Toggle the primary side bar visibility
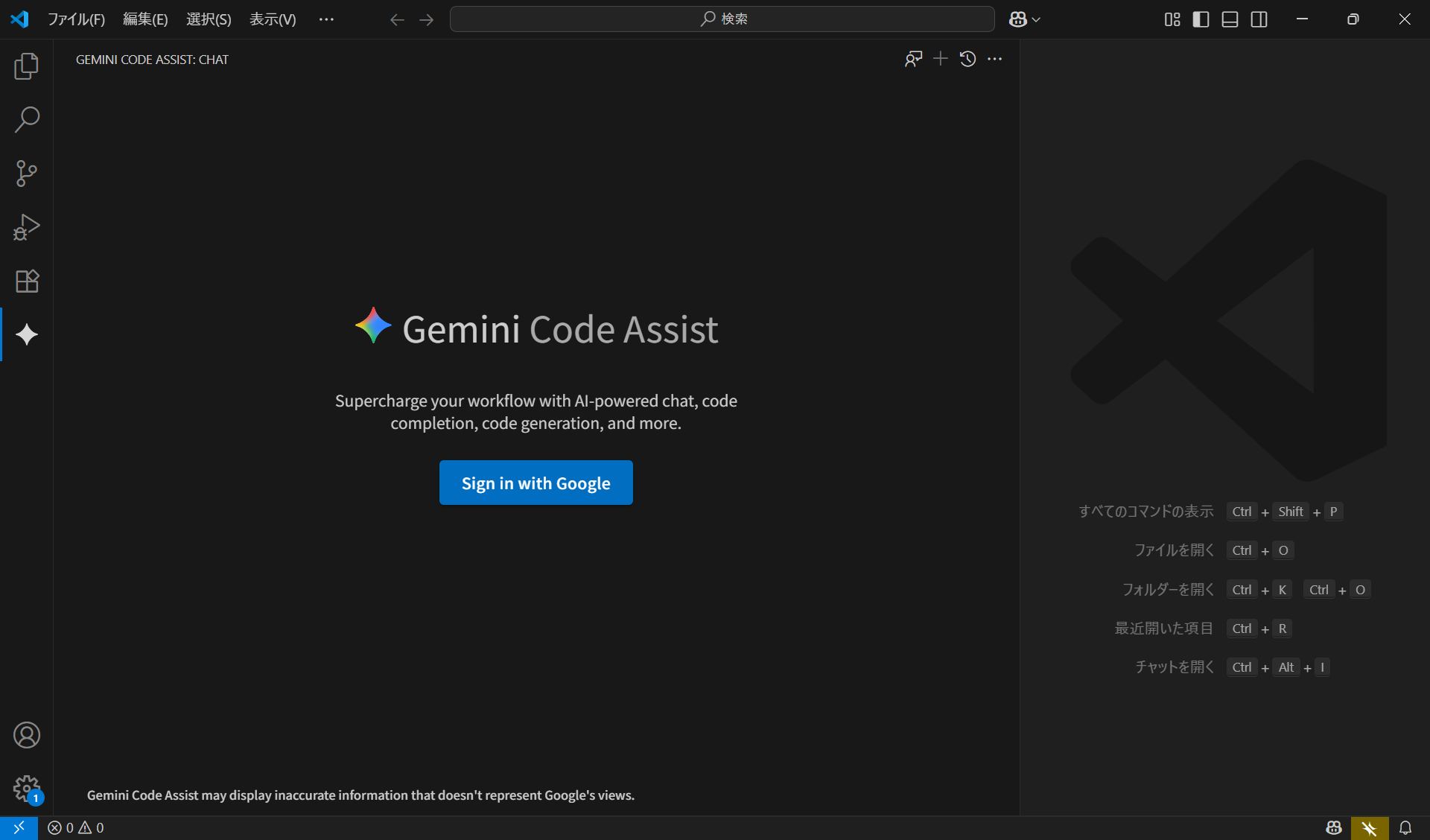 coord(1201,19)
